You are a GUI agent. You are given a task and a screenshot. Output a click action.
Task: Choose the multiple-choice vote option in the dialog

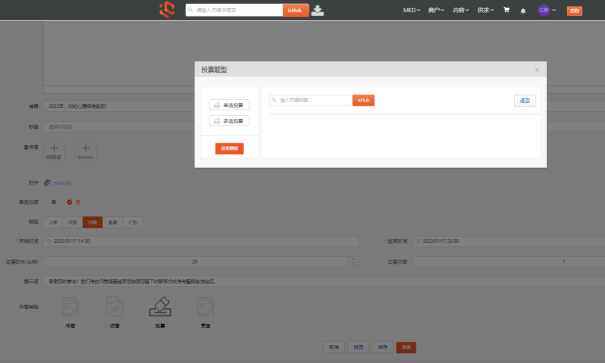point(229,121)
